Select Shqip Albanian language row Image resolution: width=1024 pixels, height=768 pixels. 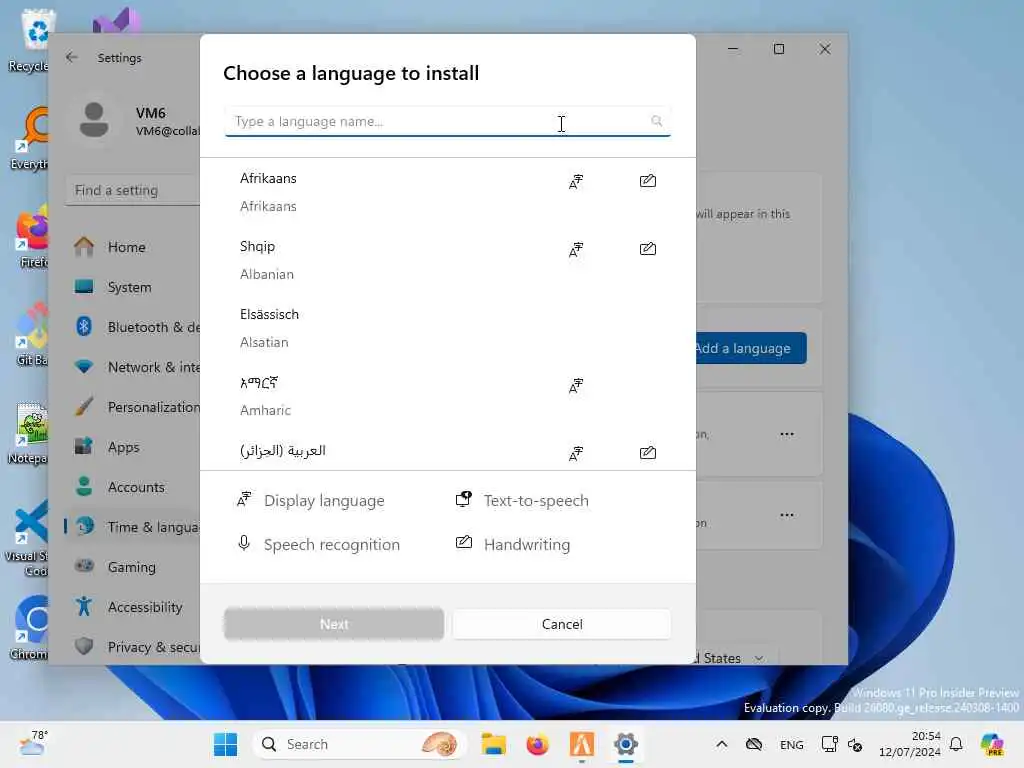tap(448, 260)
